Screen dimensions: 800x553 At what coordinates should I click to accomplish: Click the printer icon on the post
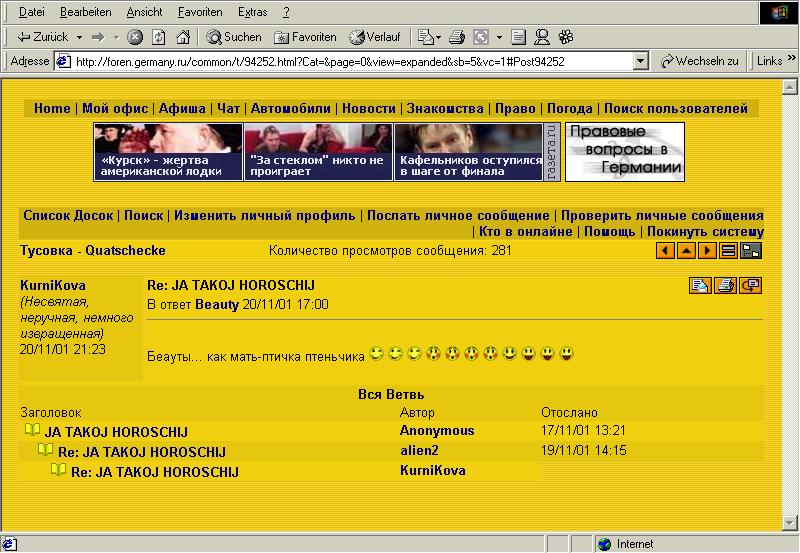point(724,286)
